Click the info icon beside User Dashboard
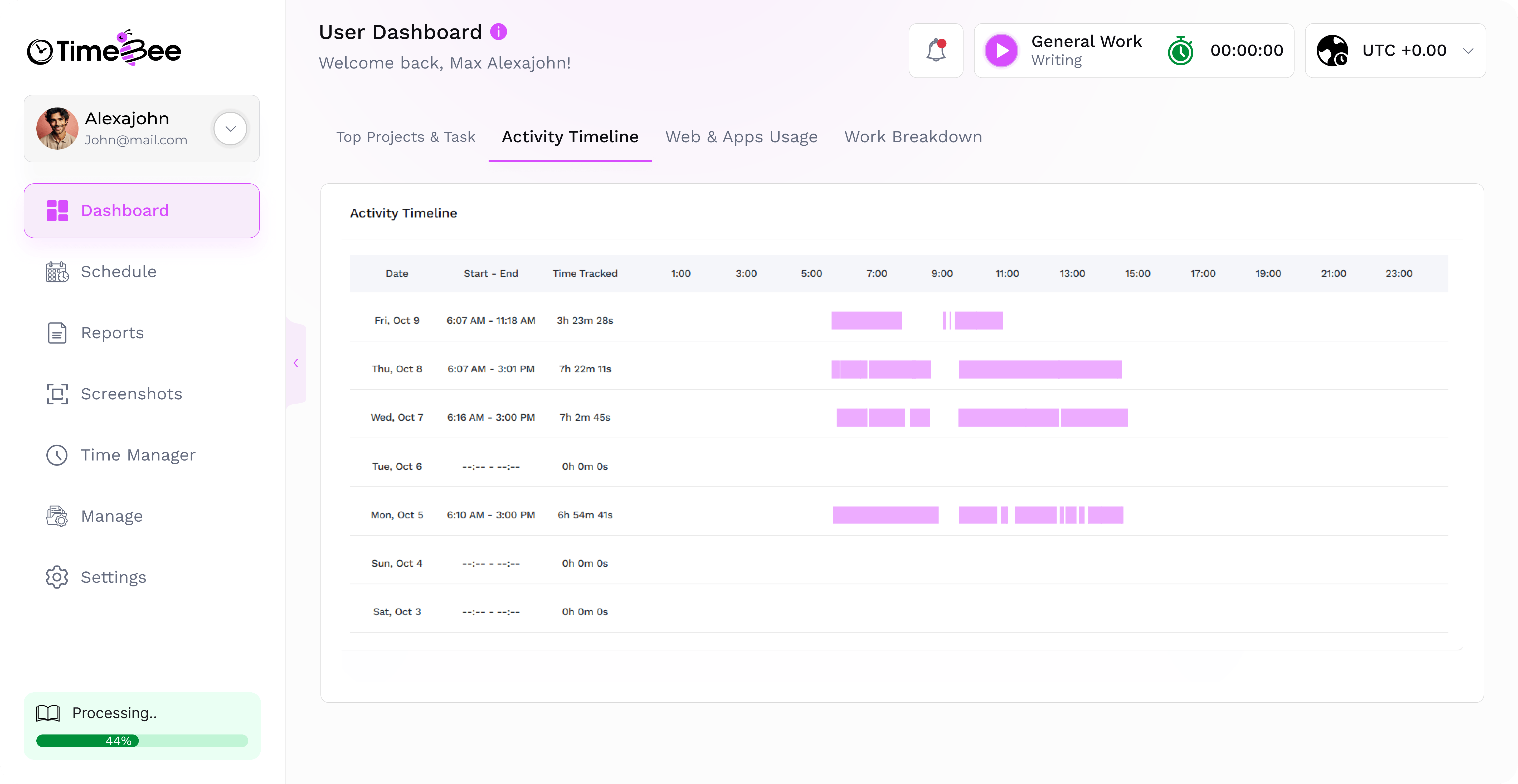 499,32
